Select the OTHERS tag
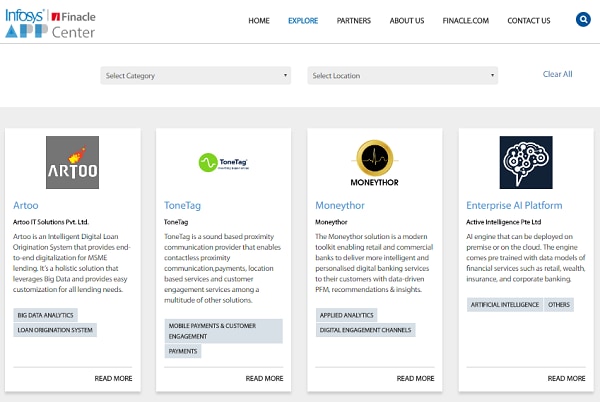Image resolution: width=600 pixels, height=402 pixels. coord(559,304)
